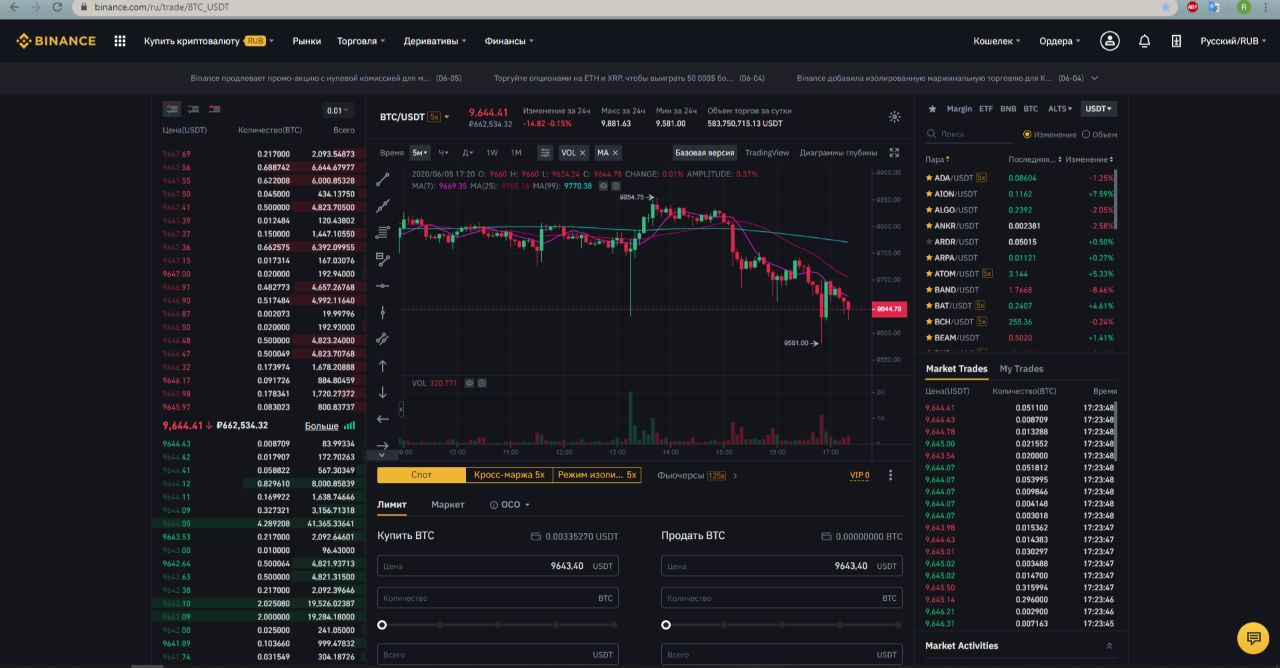Open the ALTS markets dropdown
1280x668 pixels.
pos(1060,109)
